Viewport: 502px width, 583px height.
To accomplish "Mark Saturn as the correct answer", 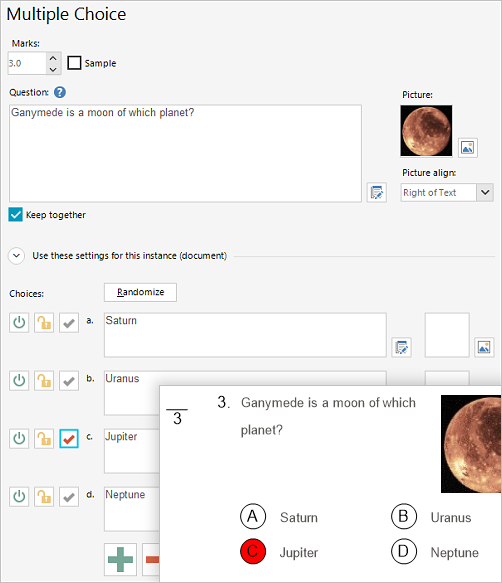I will click(x=69, y=322).
